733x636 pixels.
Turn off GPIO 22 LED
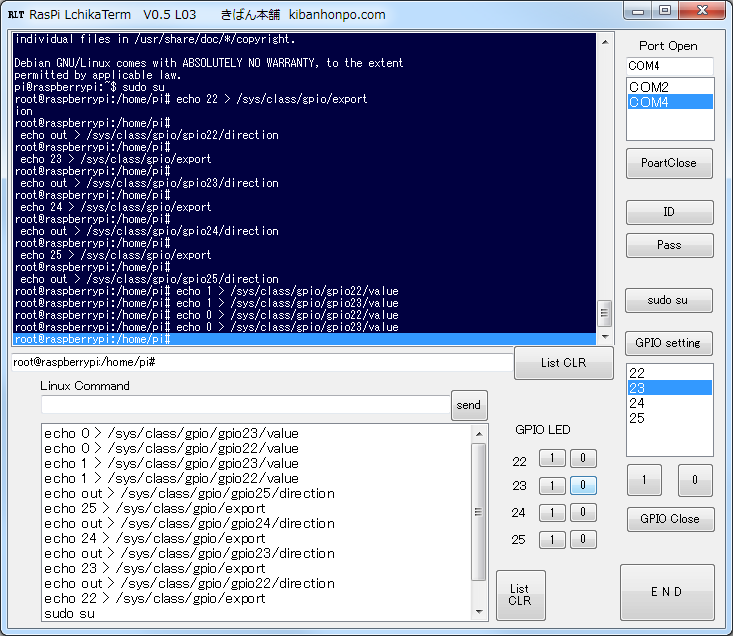[x=583, y=458]
